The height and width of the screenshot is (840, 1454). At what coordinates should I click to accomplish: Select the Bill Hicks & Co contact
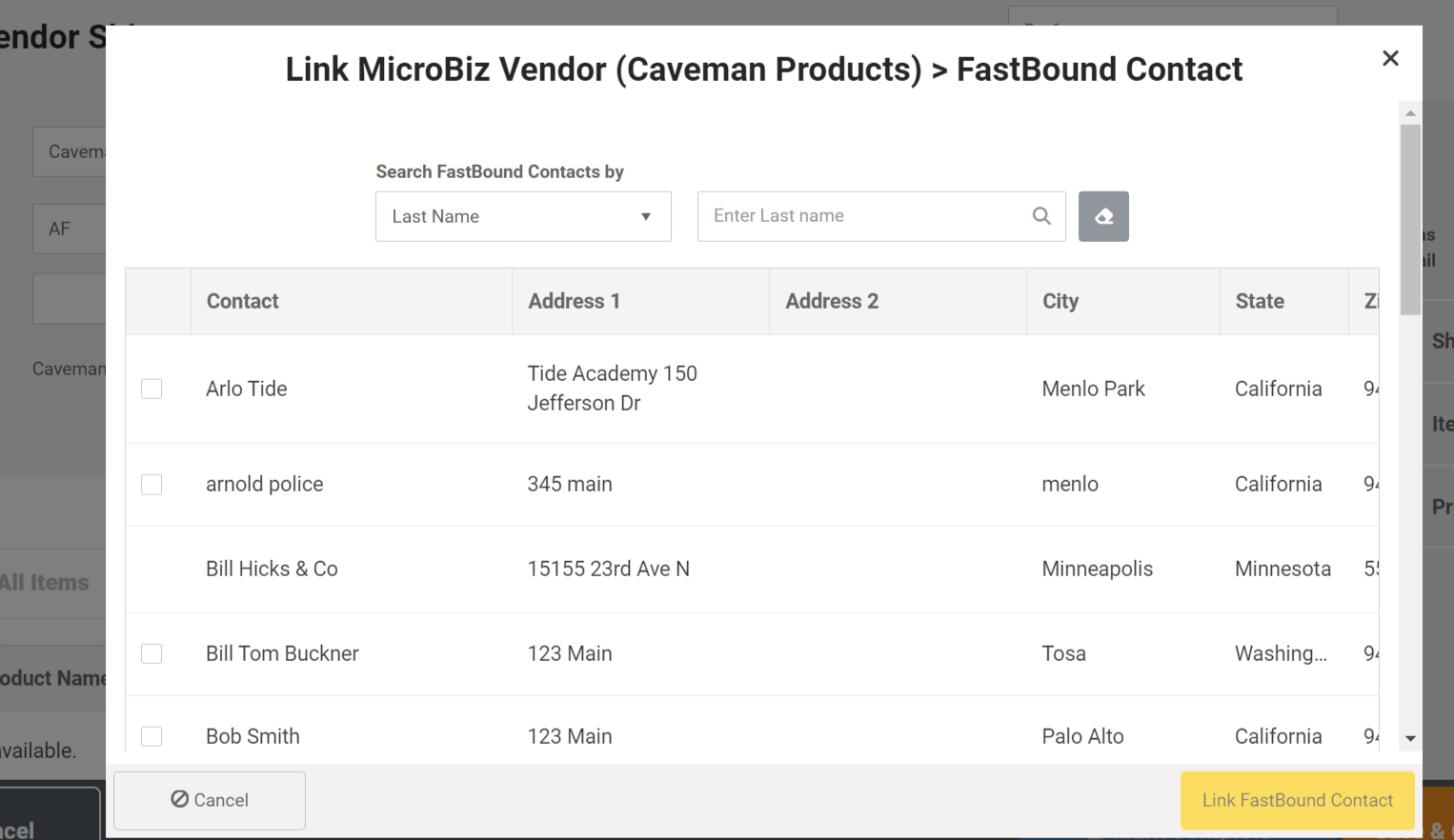[272, 569]
